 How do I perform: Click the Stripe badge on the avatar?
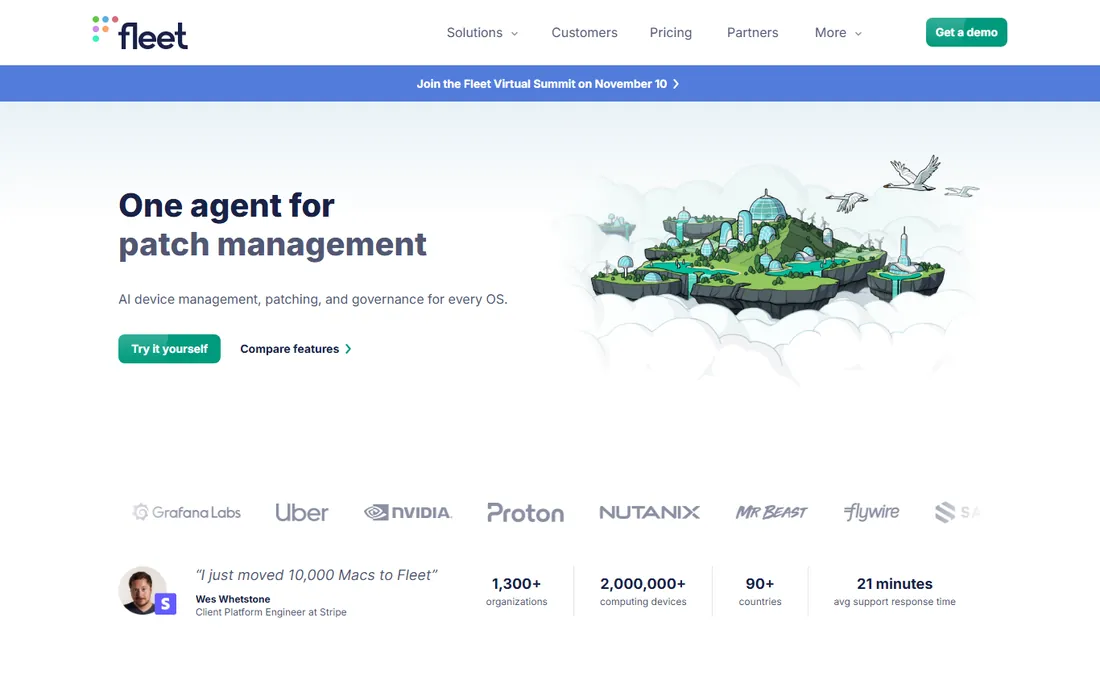tap(165, 604)
